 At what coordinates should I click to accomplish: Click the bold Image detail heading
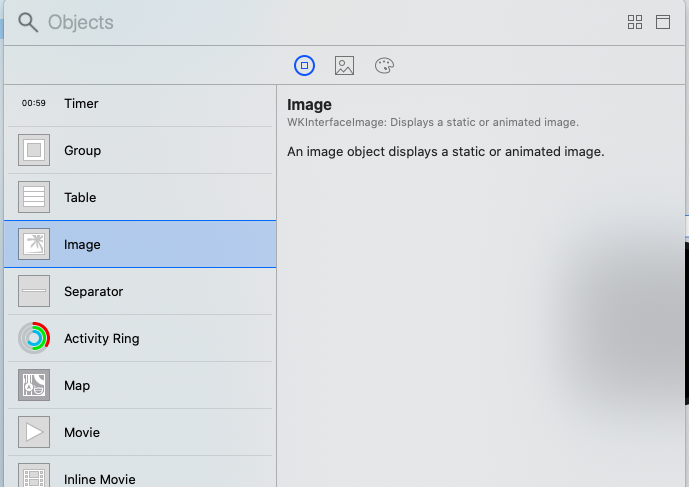coord(309,105)
